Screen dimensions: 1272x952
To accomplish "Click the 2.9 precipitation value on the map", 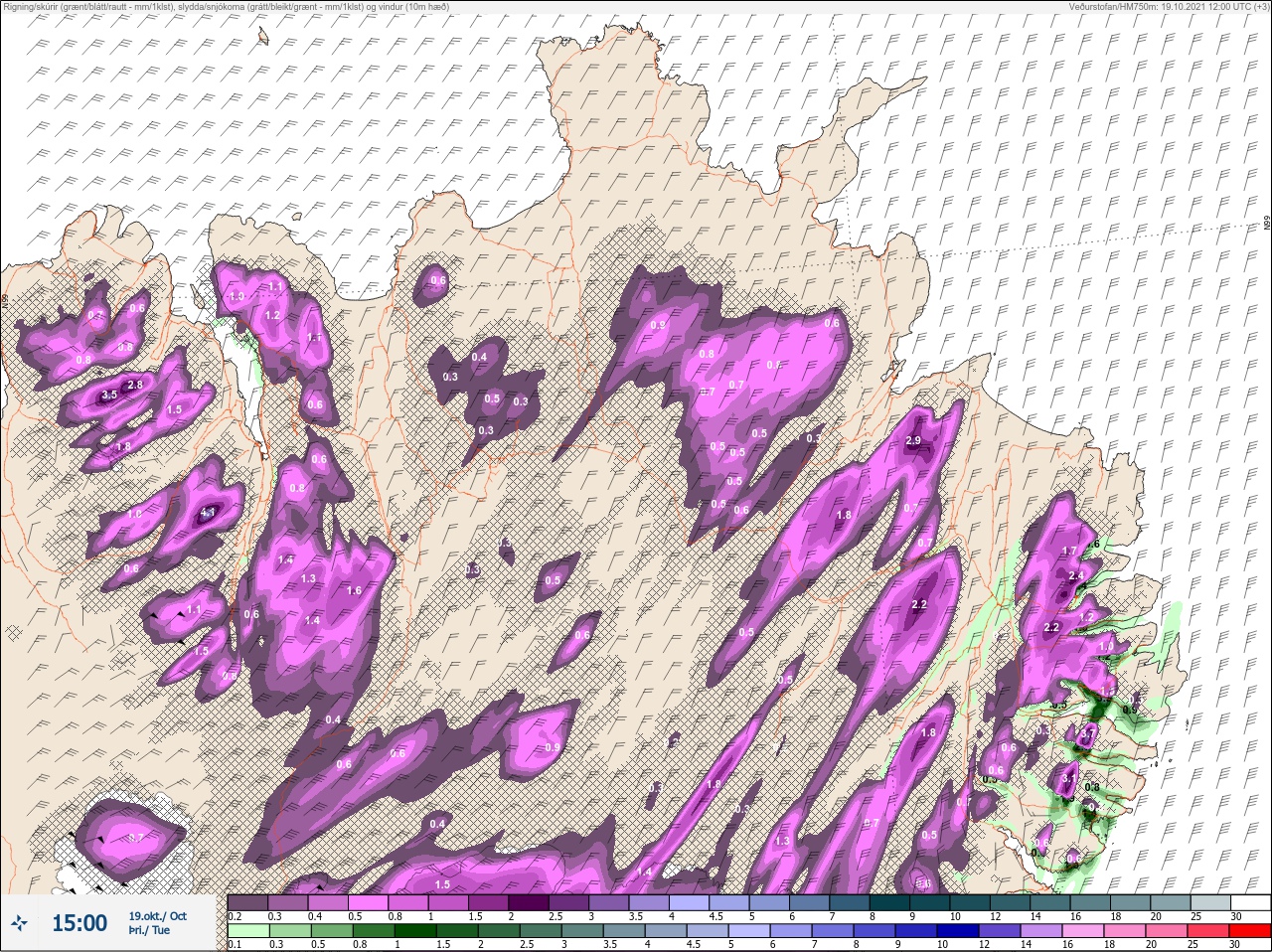I will 914,440.
